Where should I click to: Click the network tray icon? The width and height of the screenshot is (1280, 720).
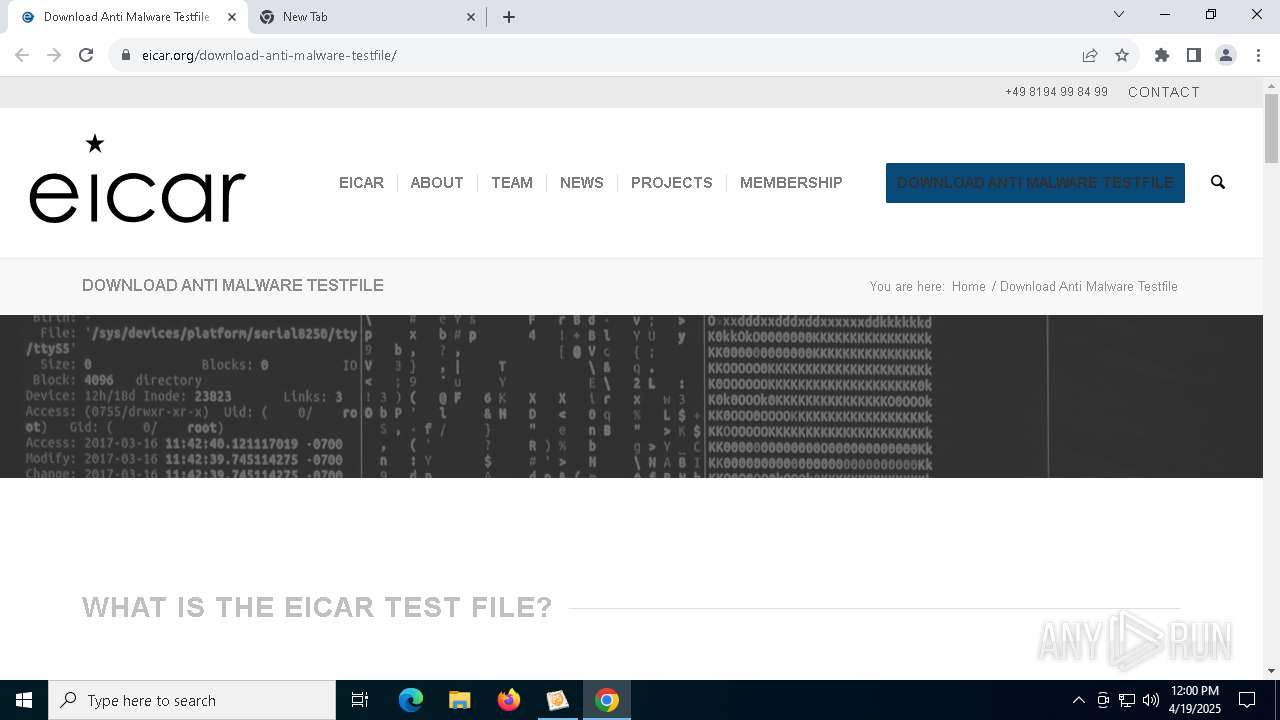(x=1127, y=700)
